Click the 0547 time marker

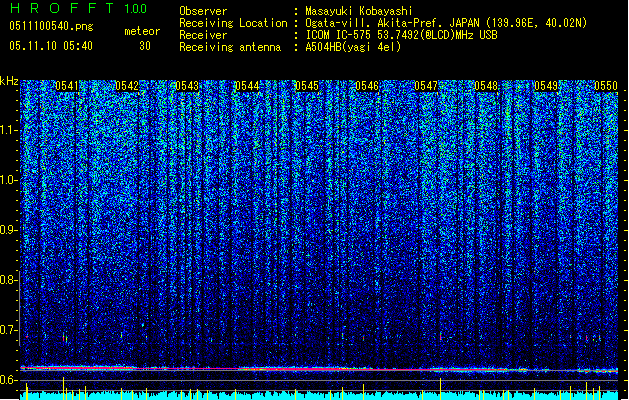[x=426, y=86]
